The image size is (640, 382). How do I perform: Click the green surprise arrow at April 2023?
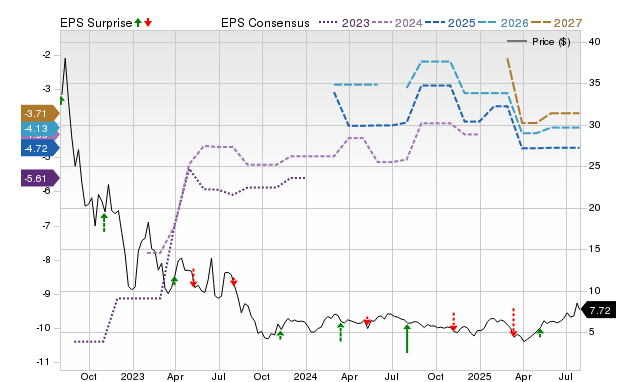click(x=174, y=280)
